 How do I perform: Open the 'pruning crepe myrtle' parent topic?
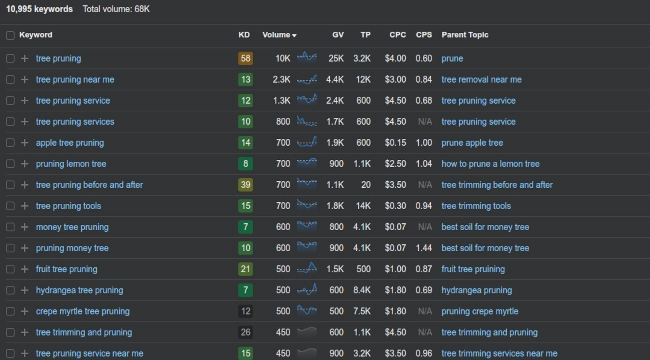480,311
